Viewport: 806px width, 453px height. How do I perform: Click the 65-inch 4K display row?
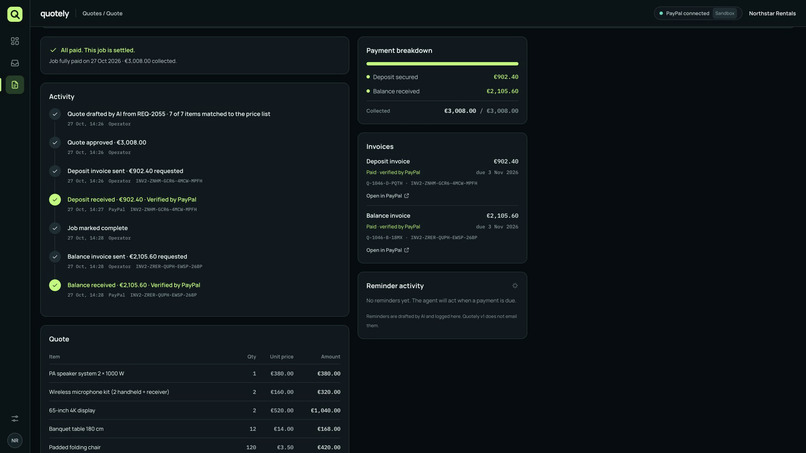click(194, 411)
